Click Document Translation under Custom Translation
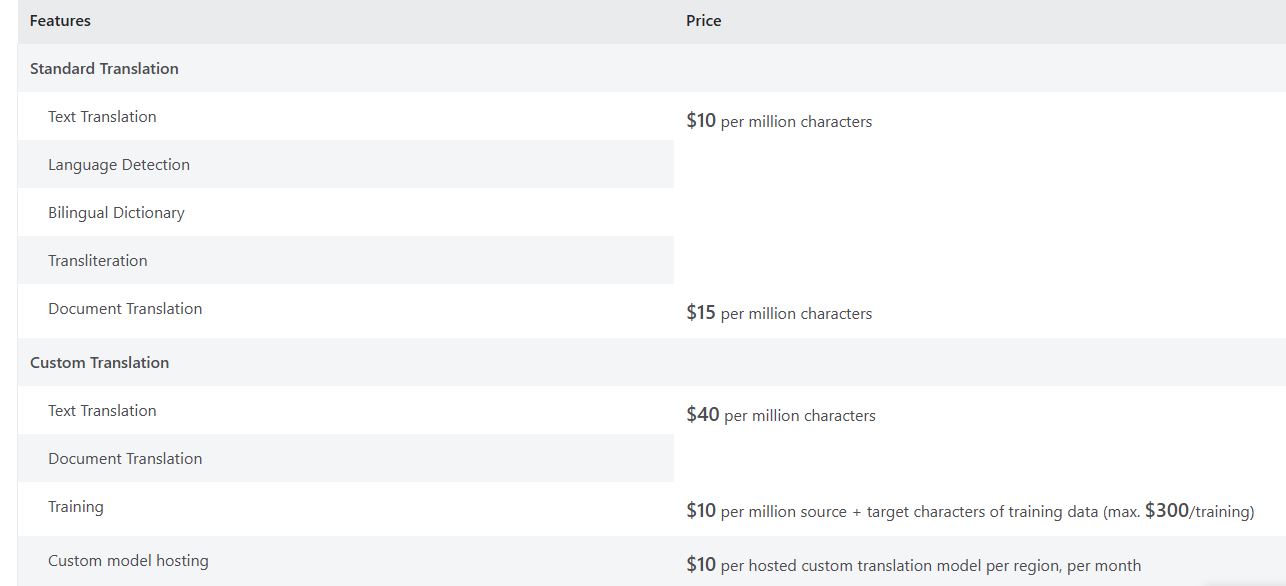Image resolution: width=1286 pixels, height=586 pixels. (x=125, y=459)
